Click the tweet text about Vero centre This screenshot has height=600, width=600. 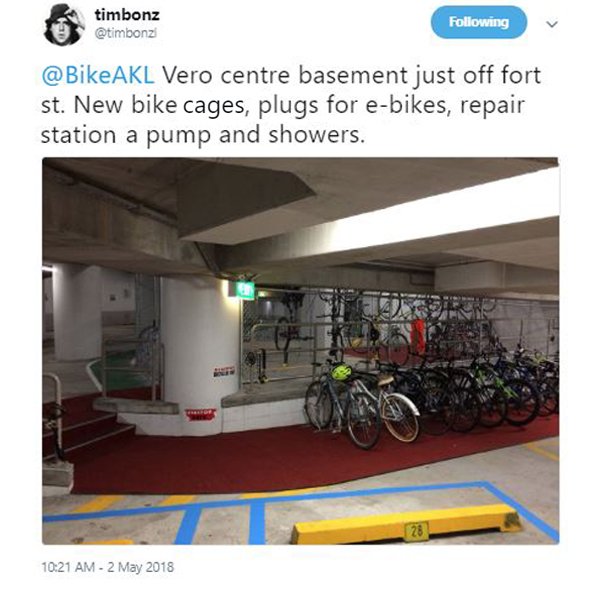pos(291,105)
